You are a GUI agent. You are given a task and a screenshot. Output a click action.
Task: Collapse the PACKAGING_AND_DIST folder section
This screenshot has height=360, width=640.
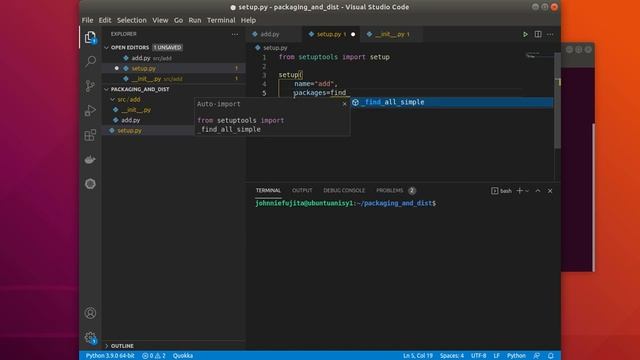pyautogui.click(x=173, y=89)
